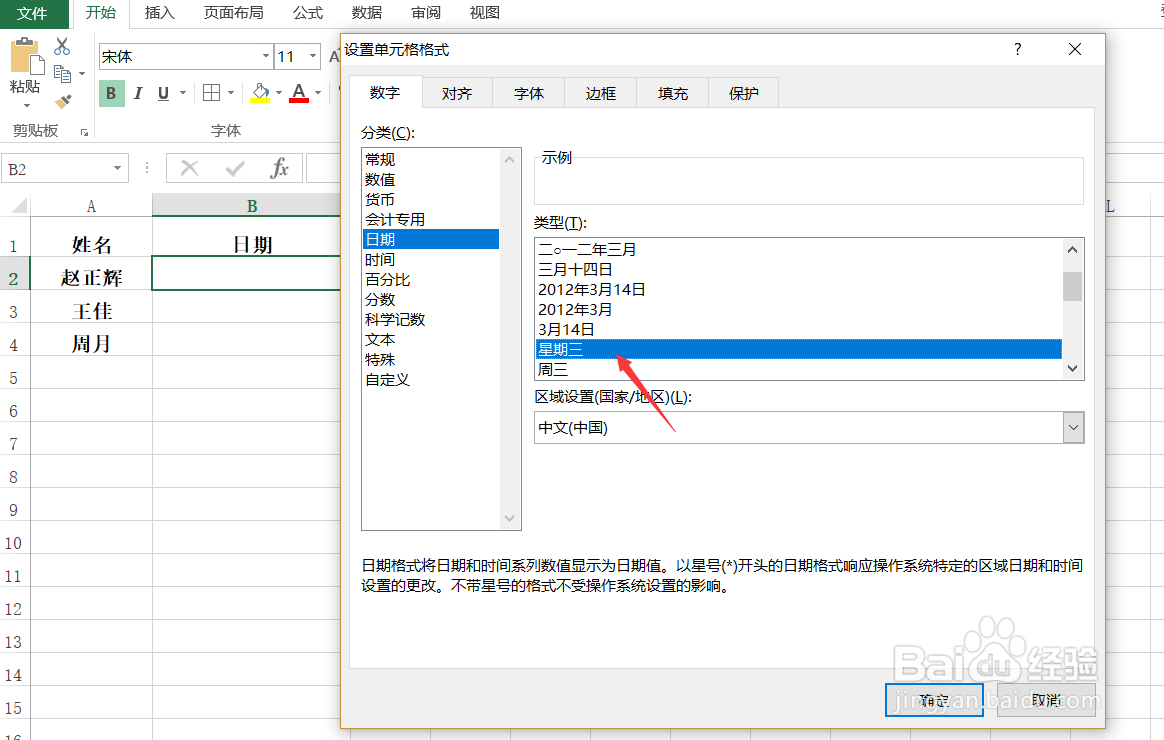Image resolution: width=1164 pixels, height=740 pixels.
Task: Click the Enter checkmark icon in formula bar
Action: (235, 168)
